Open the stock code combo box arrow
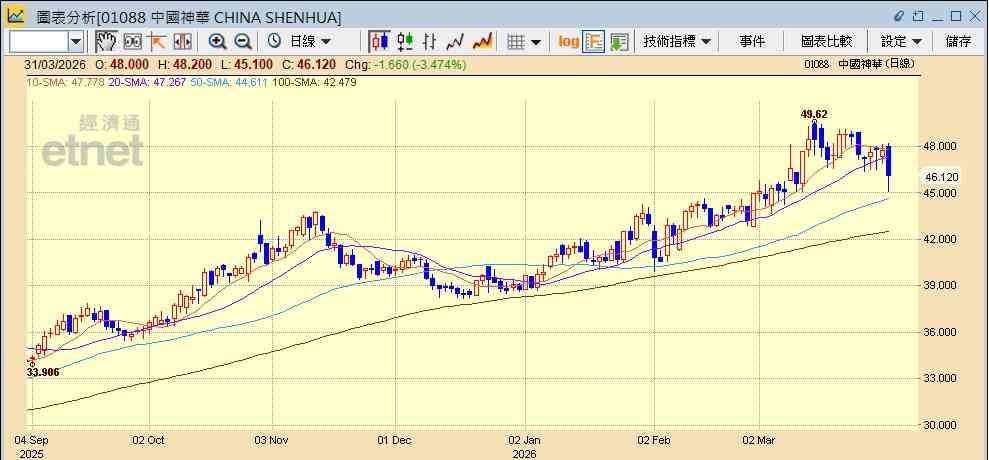This screenshot has height=460, width=989. (x=76, y=42)
